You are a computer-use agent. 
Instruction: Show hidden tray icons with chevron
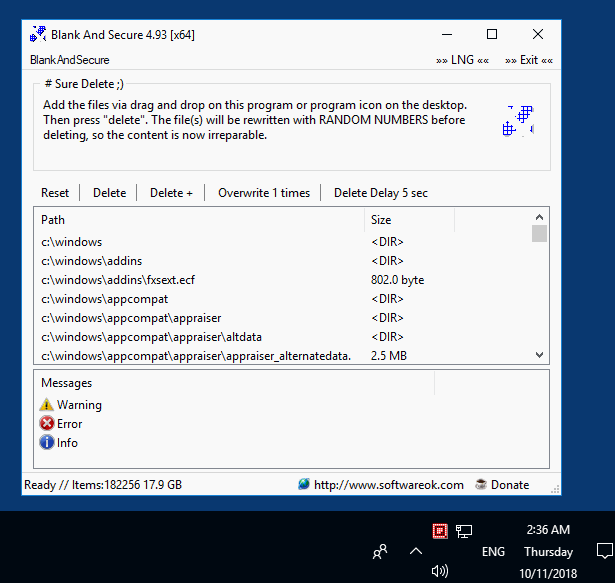[x=416, y=551]
